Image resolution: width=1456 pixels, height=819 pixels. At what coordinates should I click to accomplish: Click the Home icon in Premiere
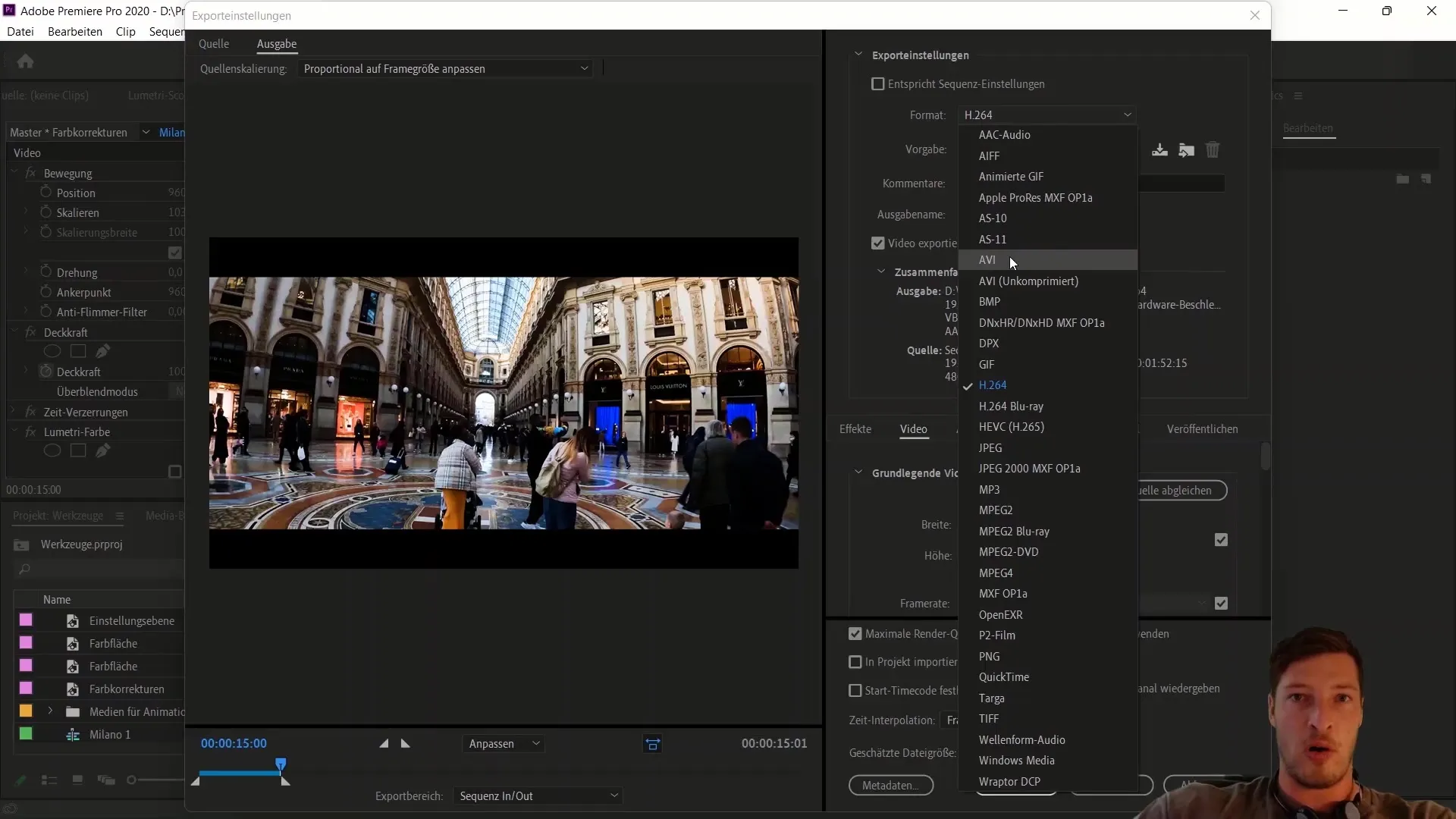(25, 61)
